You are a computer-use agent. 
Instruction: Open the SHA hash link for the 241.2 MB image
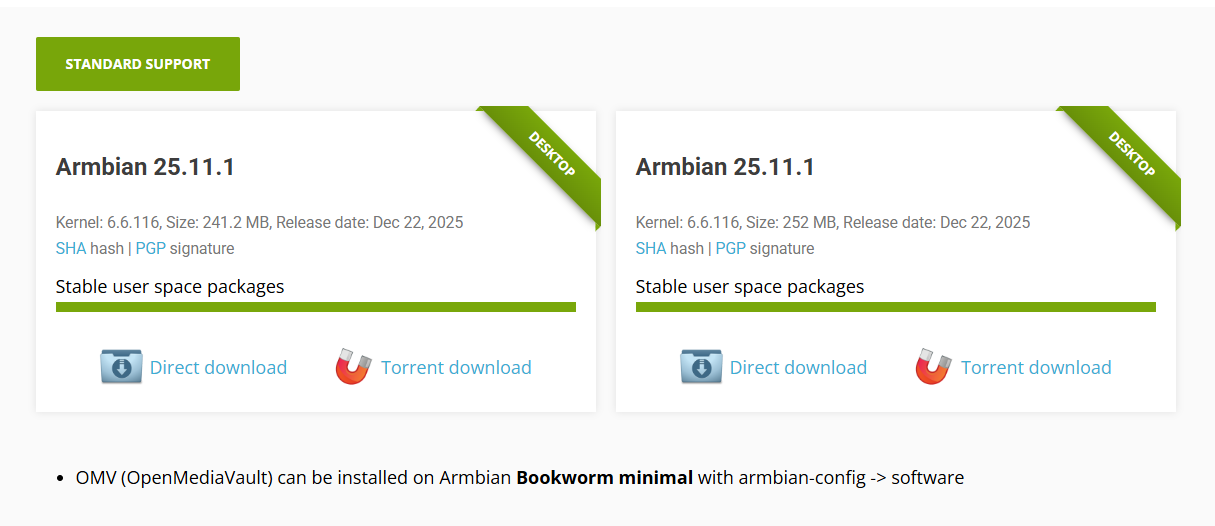point(71,248)
